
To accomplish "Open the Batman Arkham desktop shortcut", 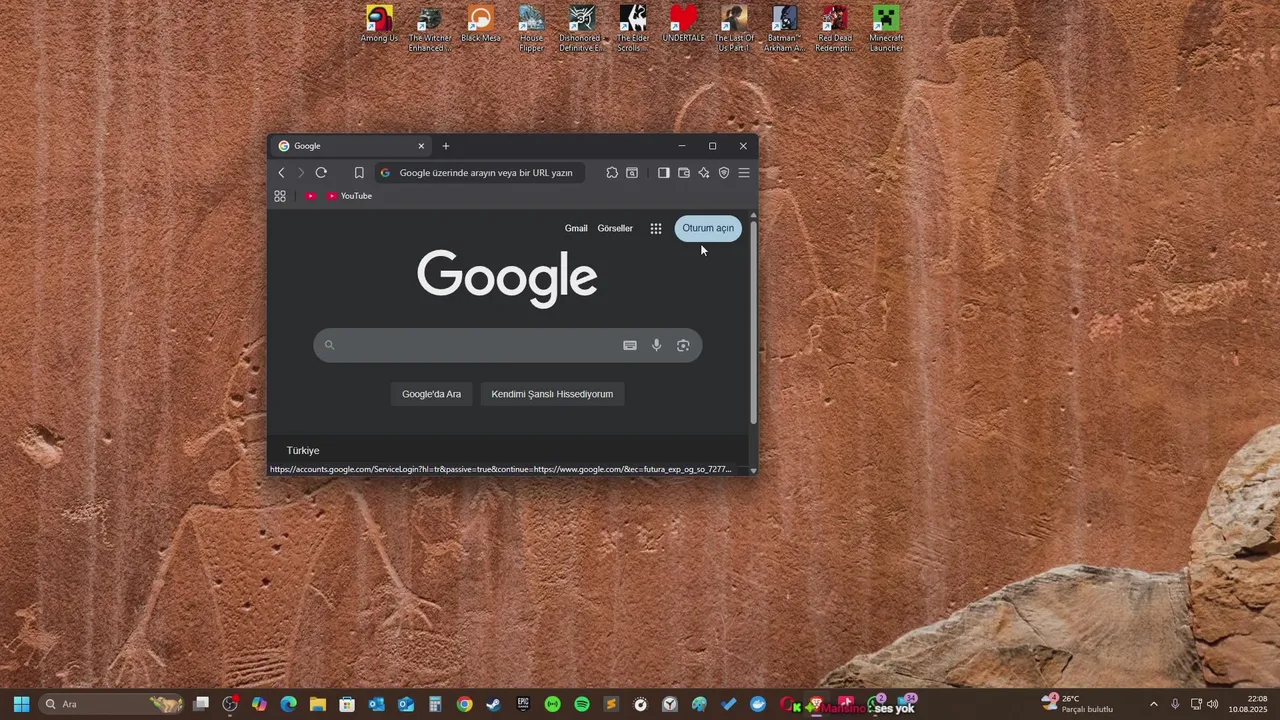I will tap(785, 29).
